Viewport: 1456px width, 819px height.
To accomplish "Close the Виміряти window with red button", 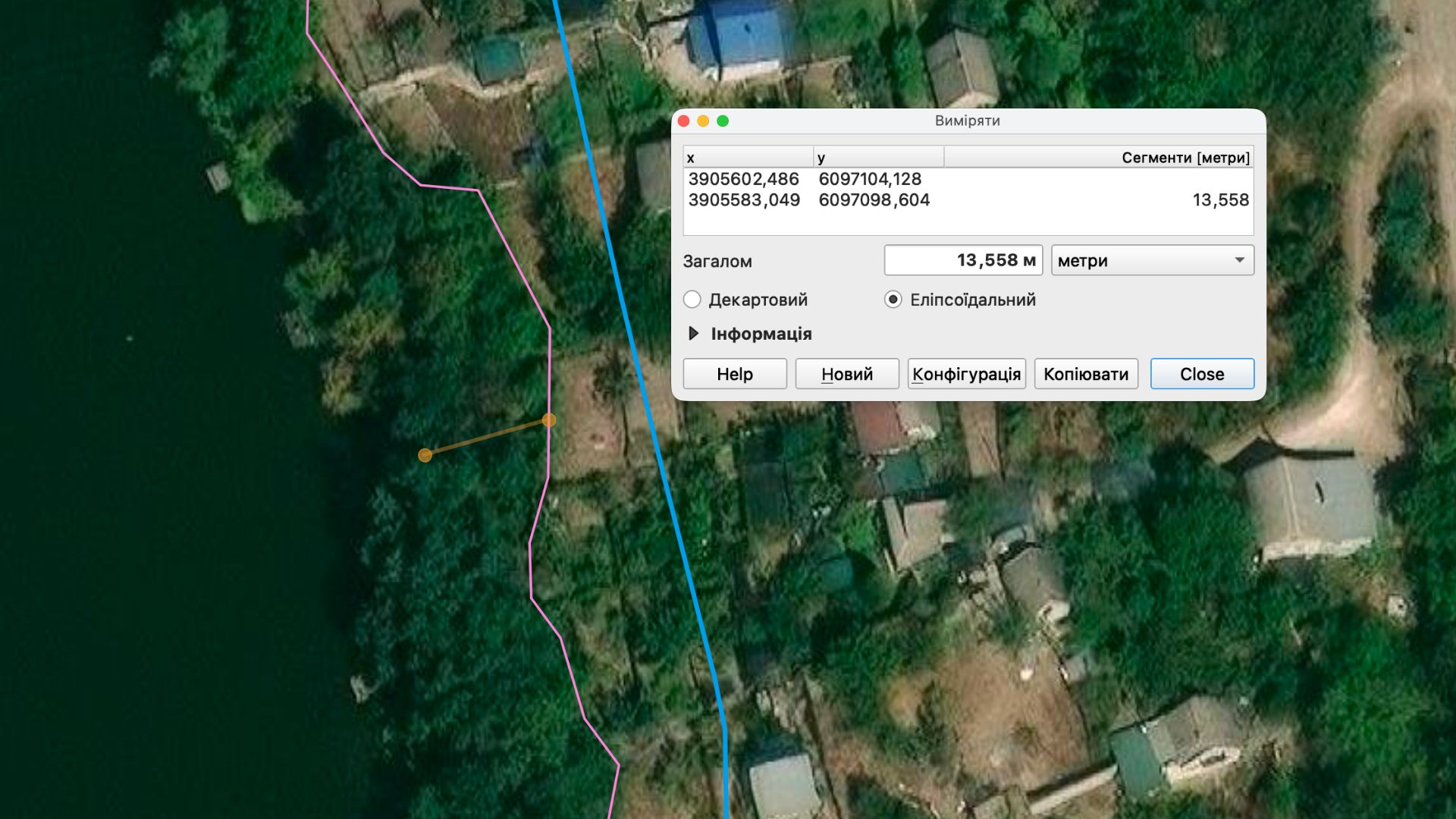I will tap(683, 121).
